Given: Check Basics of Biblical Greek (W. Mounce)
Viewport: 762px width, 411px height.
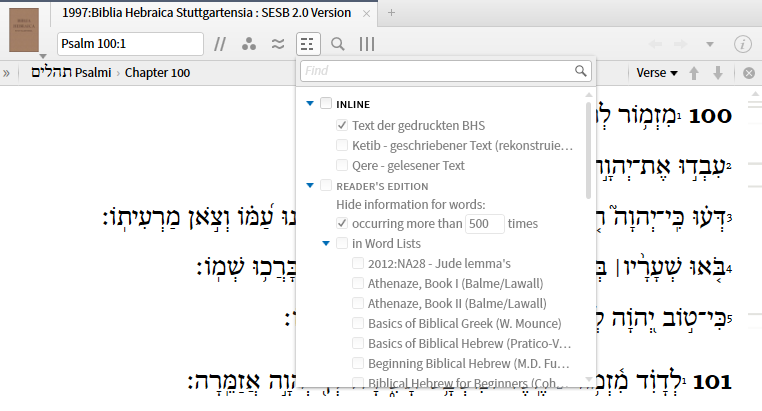Looking at the screenshot, I should click(x=358, y=323).
